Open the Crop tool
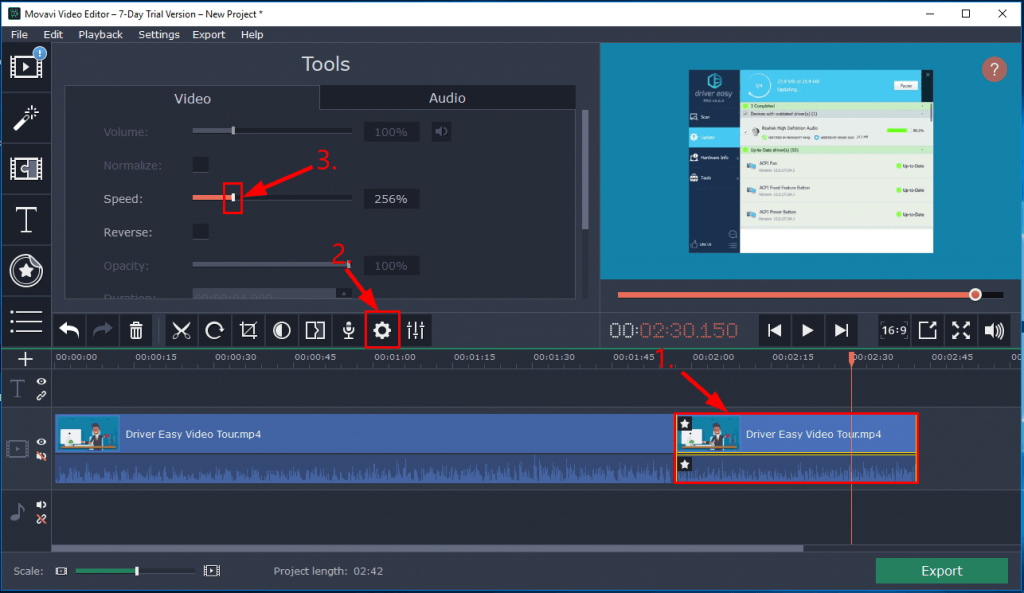 [248, 330]
